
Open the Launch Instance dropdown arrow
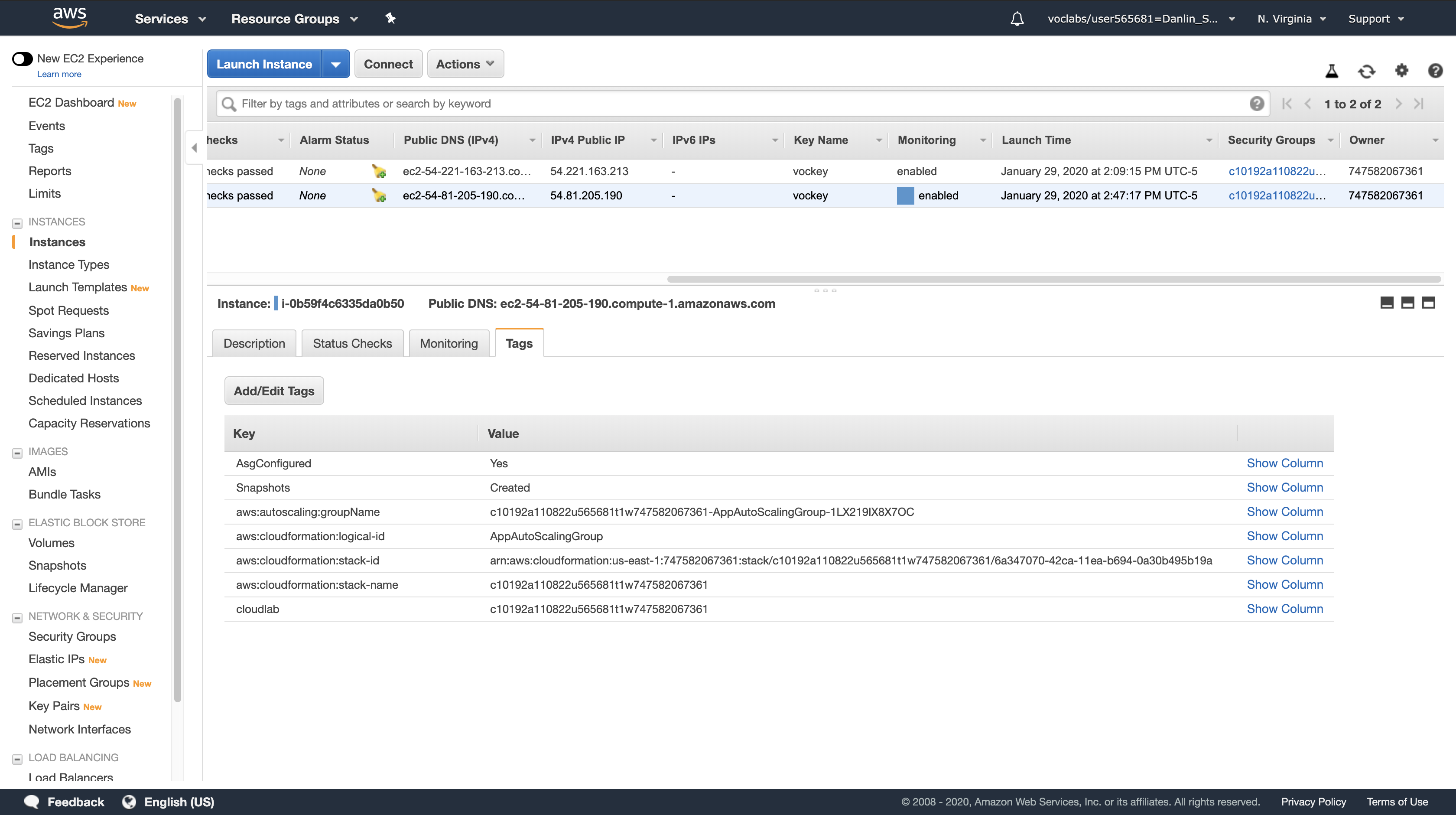point(336,65)
